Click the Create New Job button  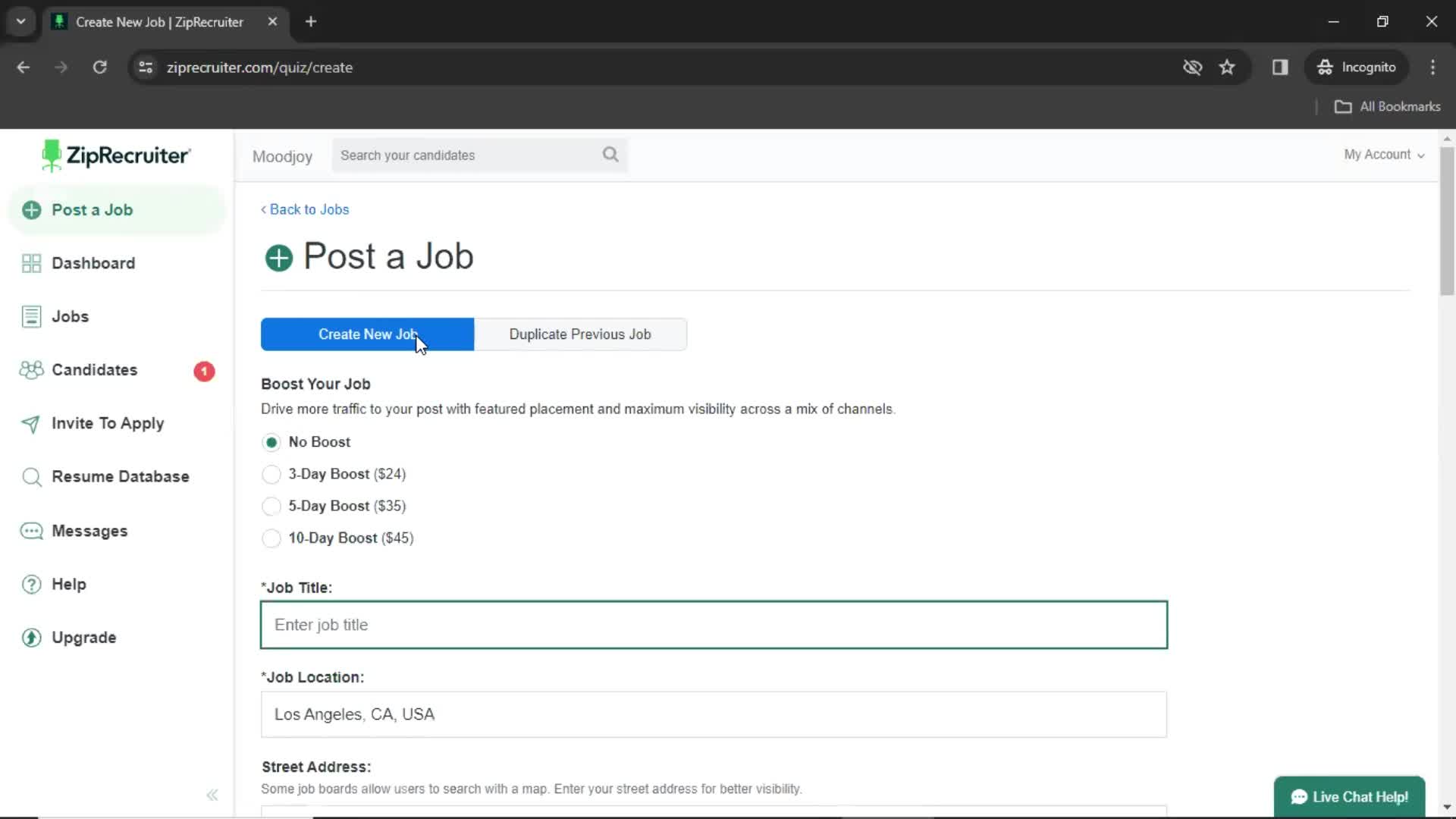click(368, 334)
